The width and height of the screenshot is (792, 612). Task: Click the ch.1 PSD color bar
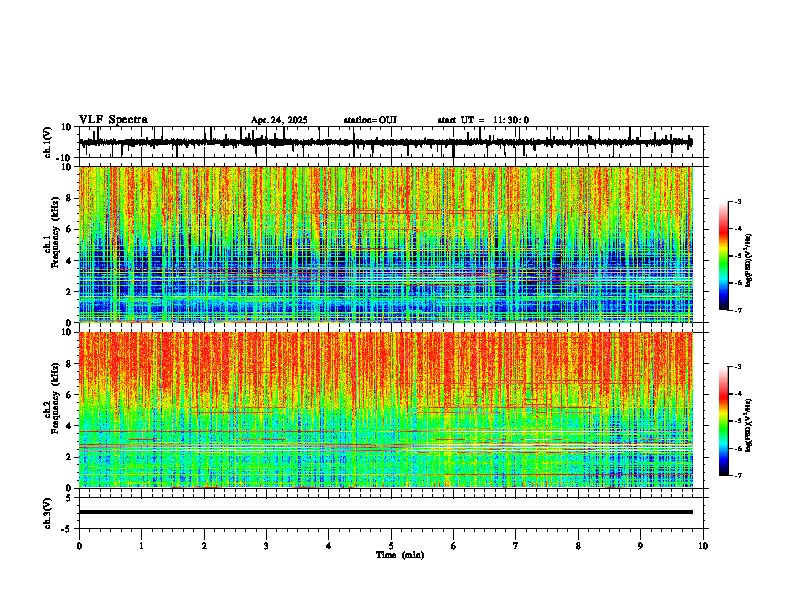point(724,256)
